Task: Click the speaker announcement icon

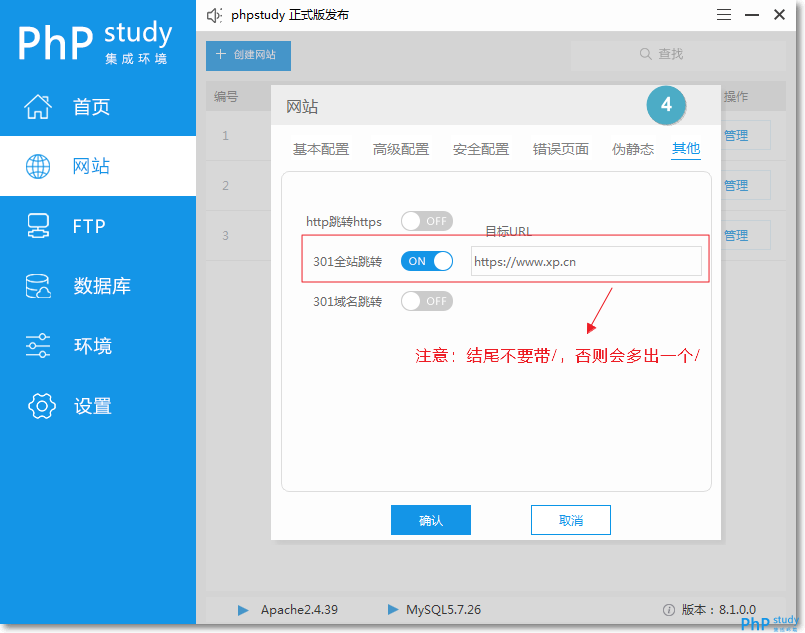Action: pyautogui.click(x=214, y=15)
